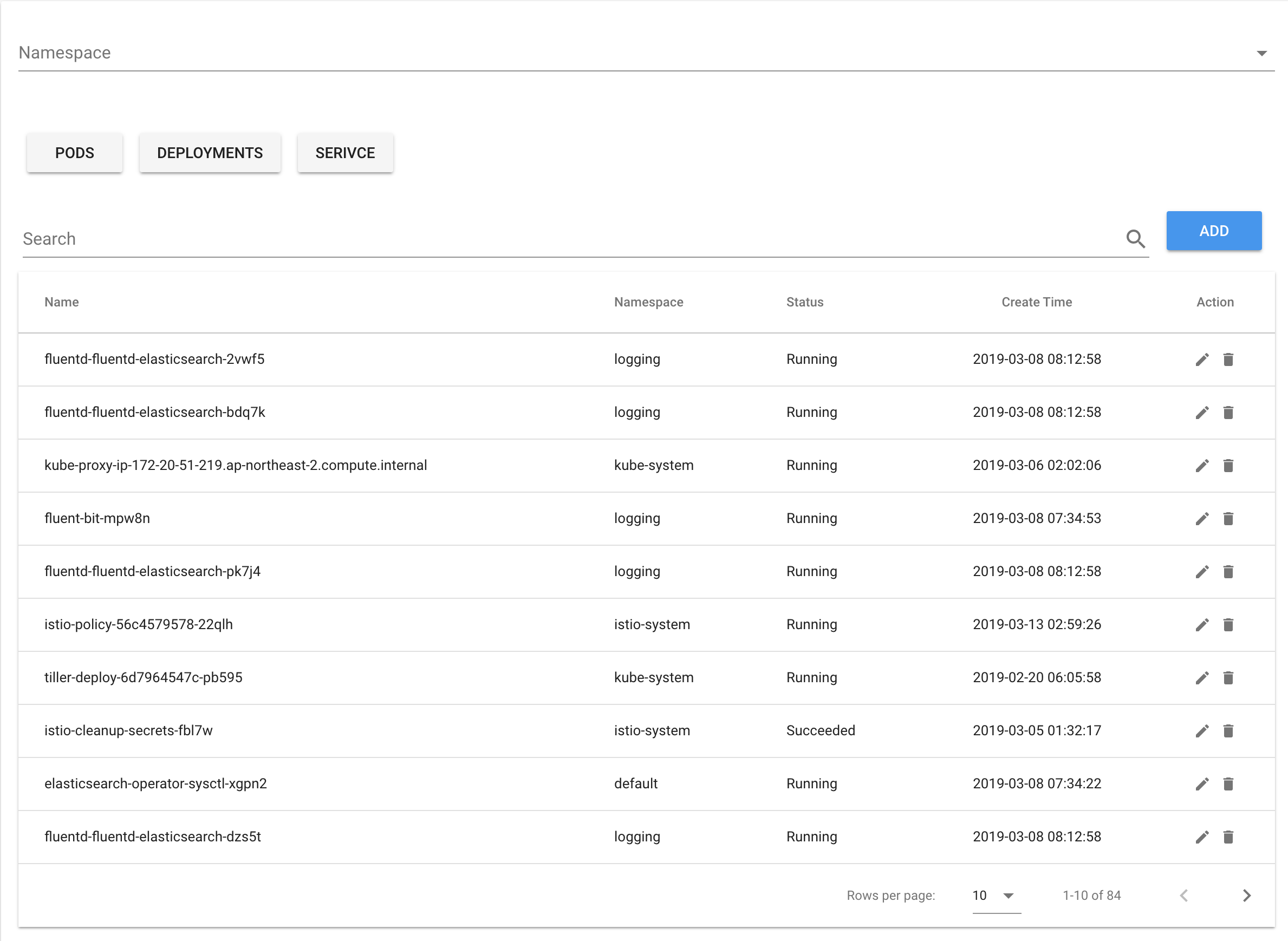Click the previous page chevron
1288x941 pixels.
1185,896
